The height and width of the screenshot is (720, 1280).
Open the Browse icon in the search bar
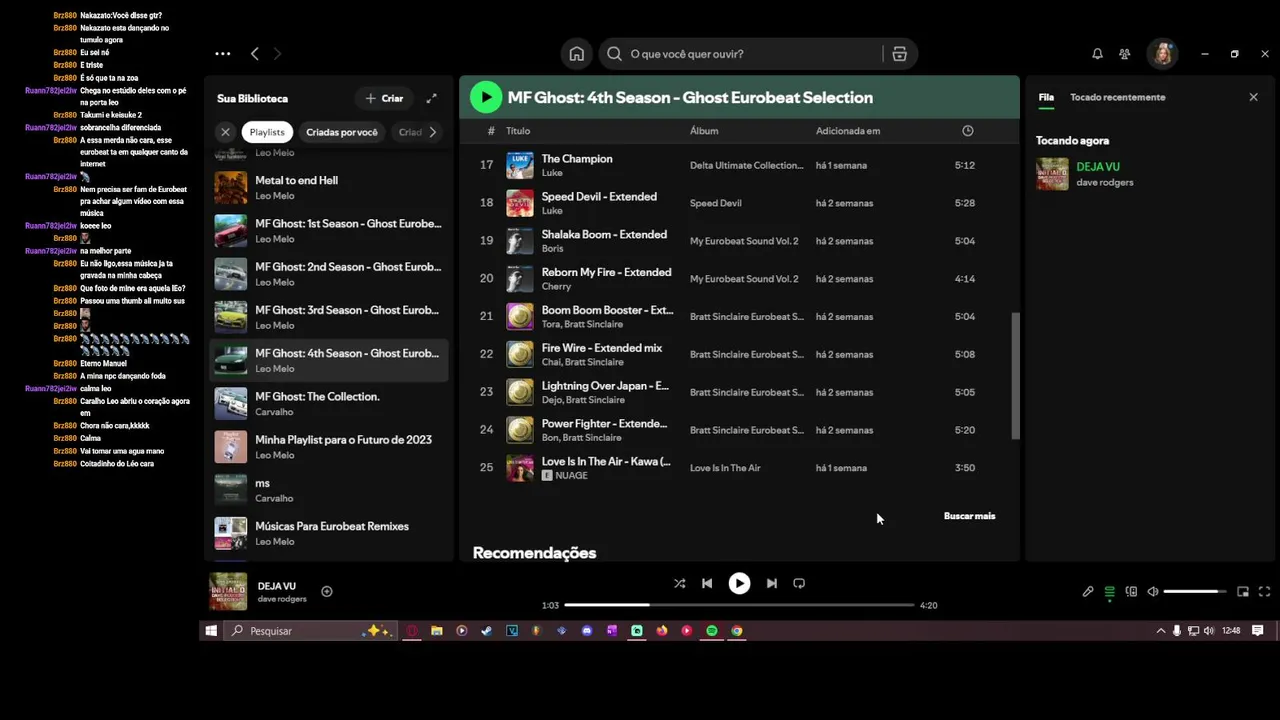[899, 54]
